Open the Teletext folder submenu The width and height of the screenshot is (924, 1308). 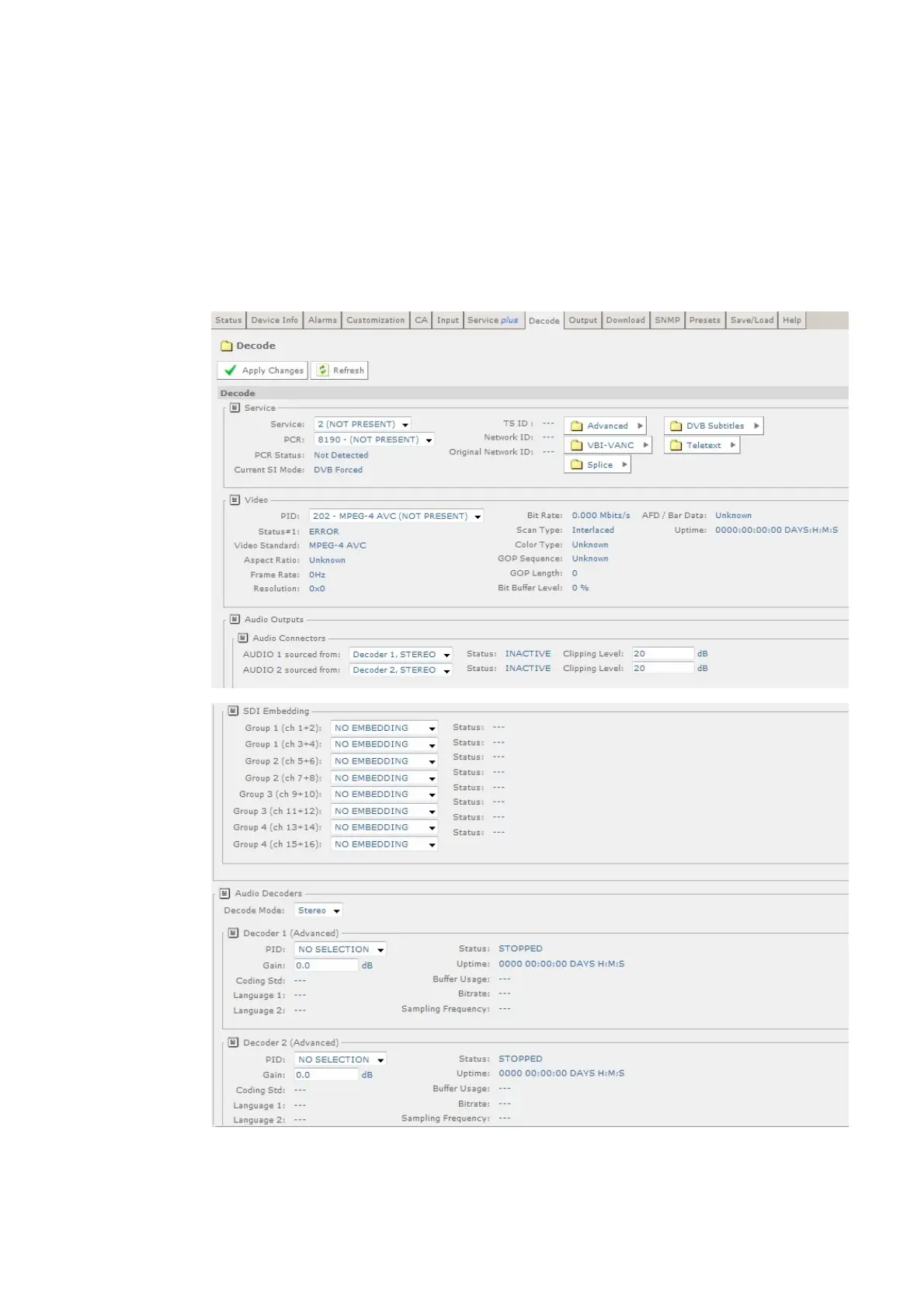703,445
